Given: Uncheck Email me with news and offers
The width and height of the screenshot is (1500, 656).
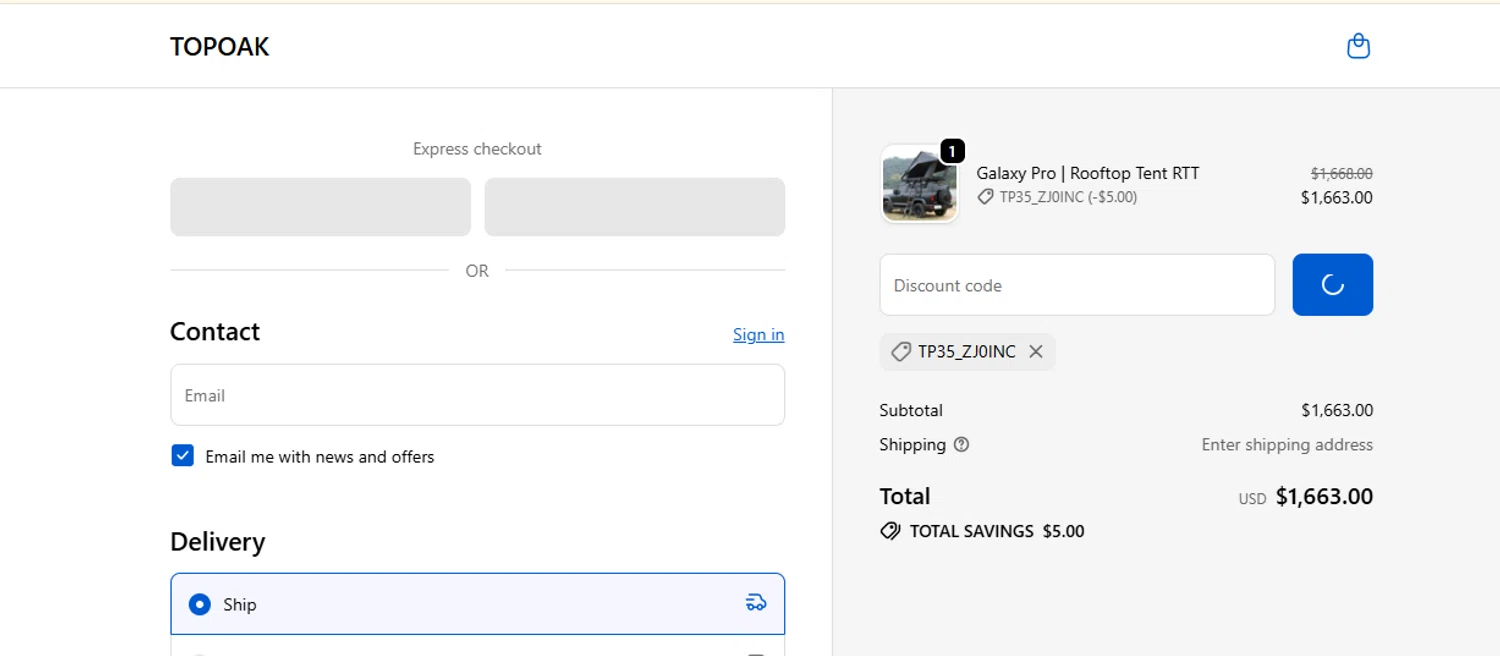Looking at the screenshot, I should [x=182, y=456].
